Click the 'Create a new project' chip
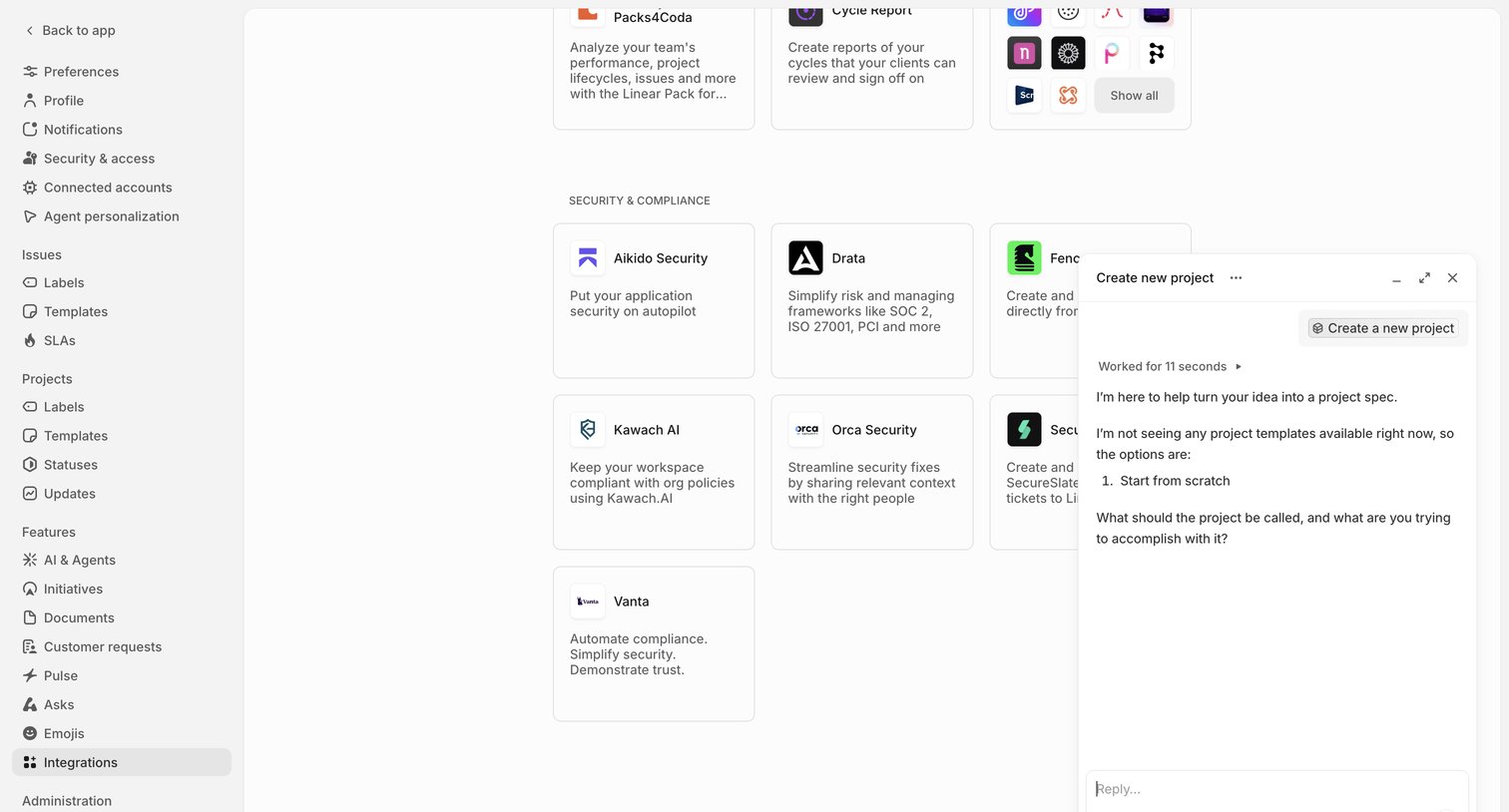 [1382, 328]
